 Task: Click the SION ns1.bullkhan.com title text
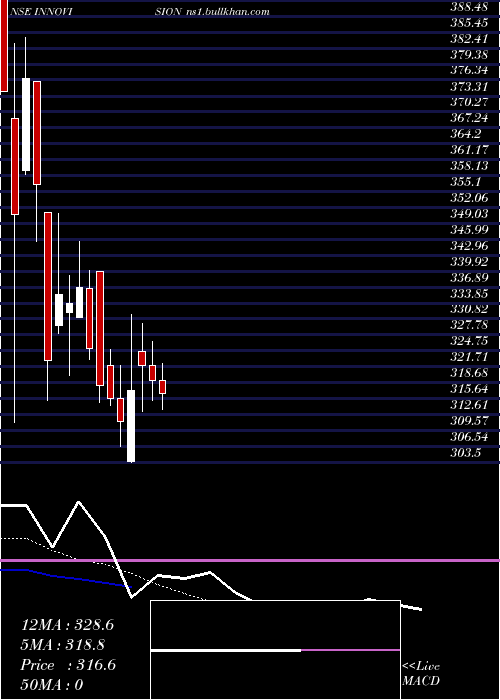pos(212,12)
